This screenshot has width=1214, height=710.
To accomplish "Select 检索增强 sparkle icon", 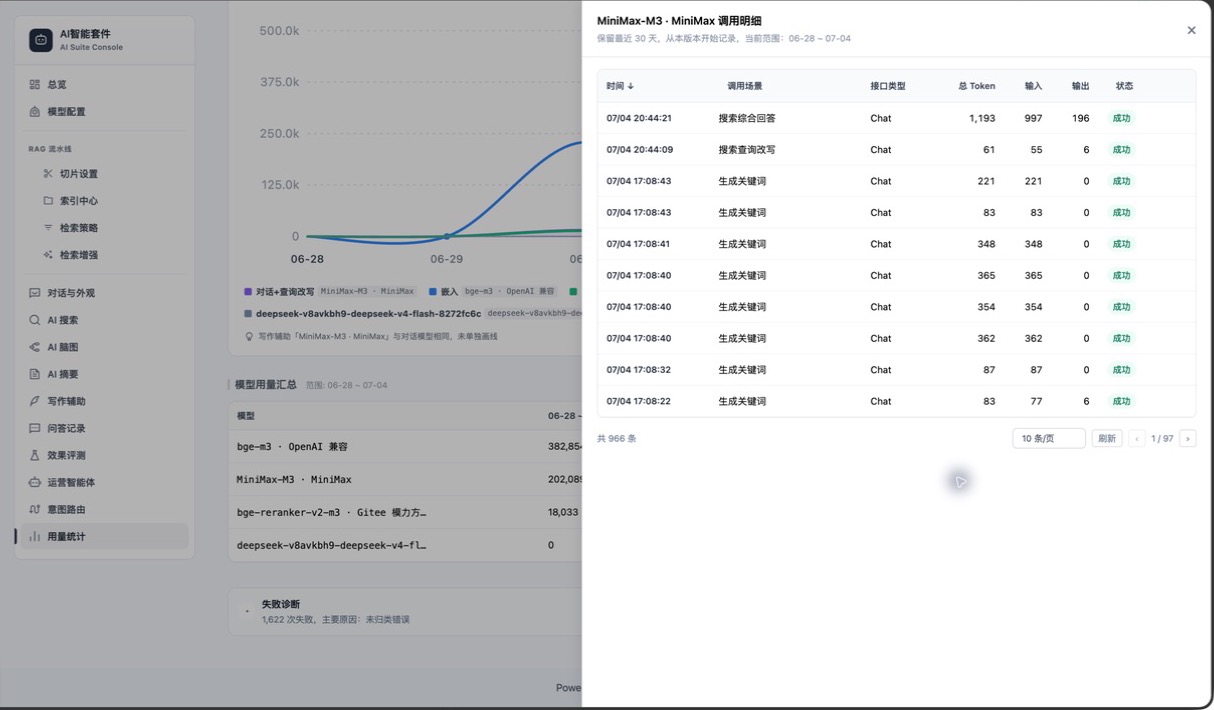I will [x=48, y=255].
